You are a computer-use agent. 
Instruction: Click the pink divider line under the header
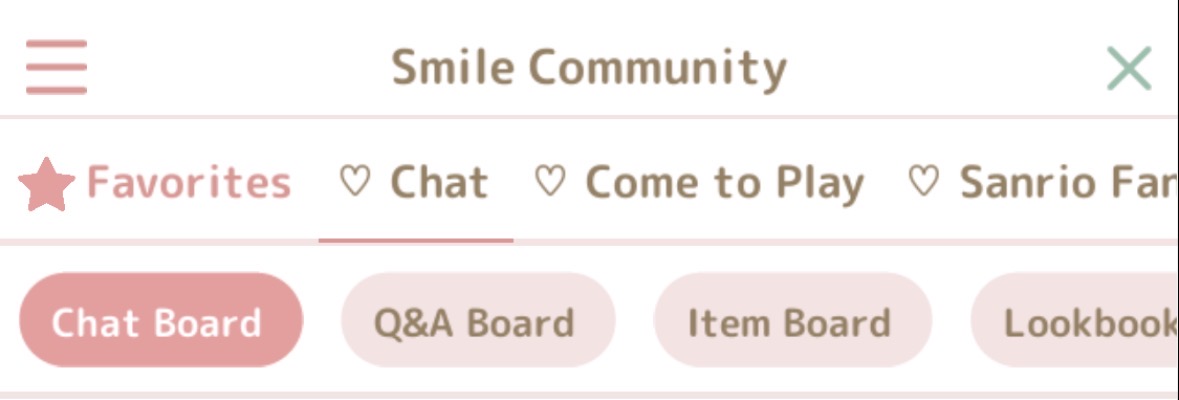click(x=588, y=117)
